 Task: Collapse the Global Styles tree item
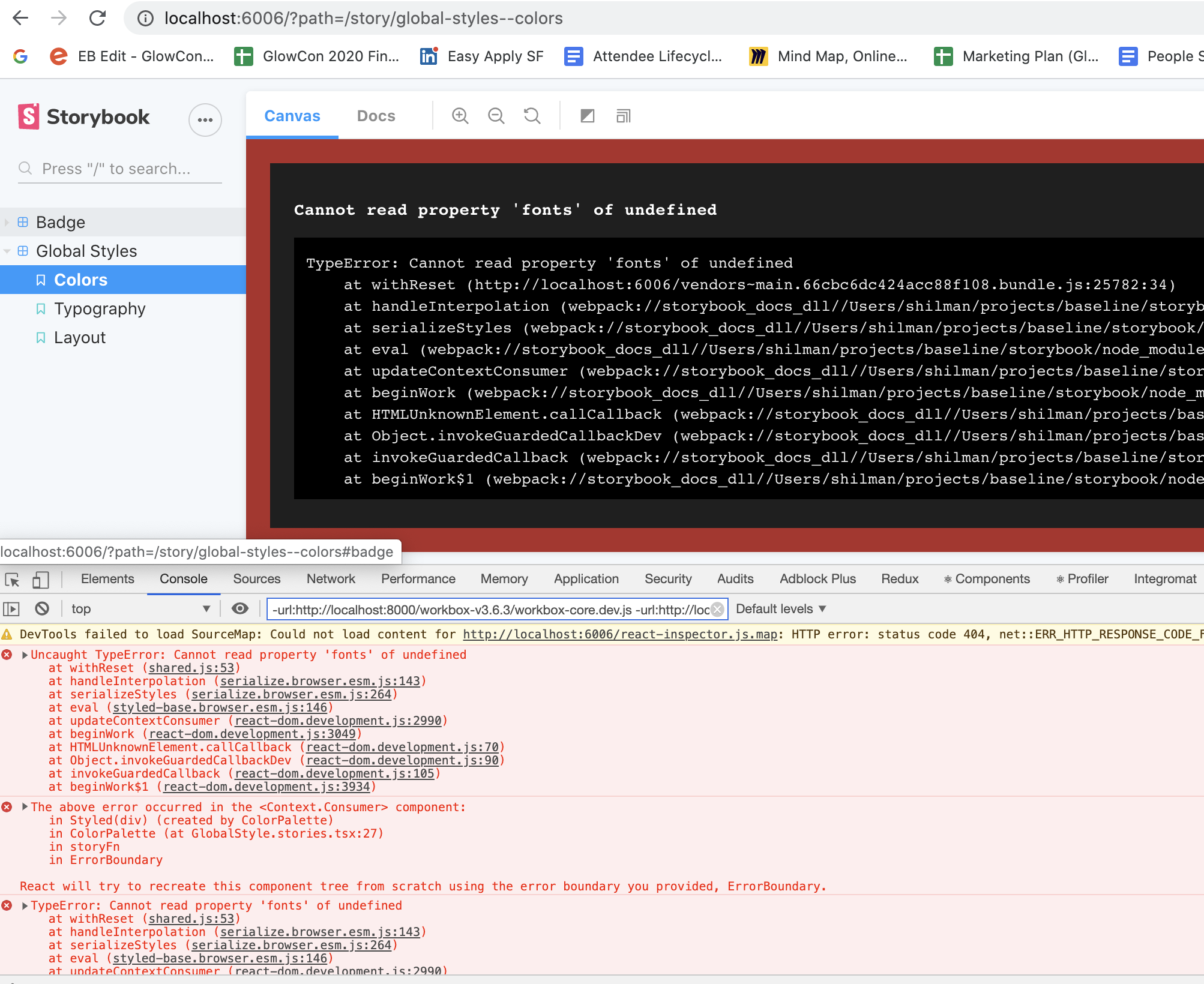[x=6, y=251]
